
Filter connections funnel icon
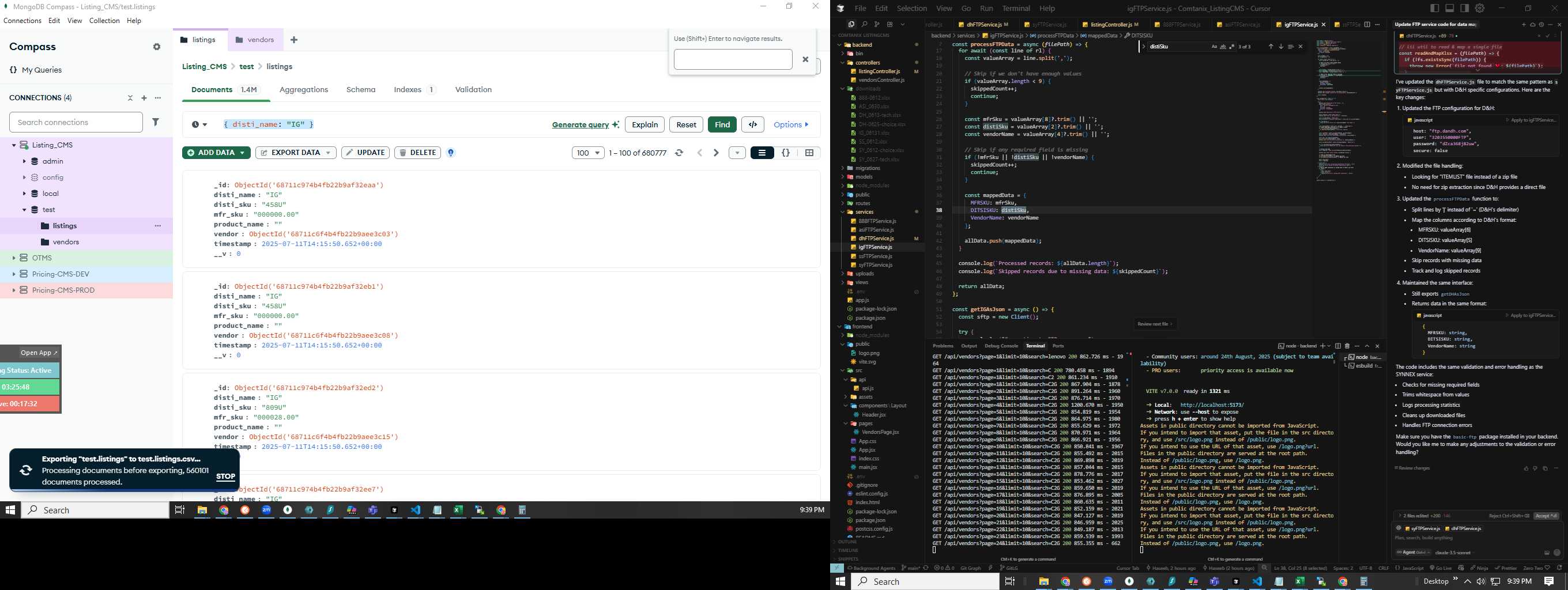(x=156, y=122)
